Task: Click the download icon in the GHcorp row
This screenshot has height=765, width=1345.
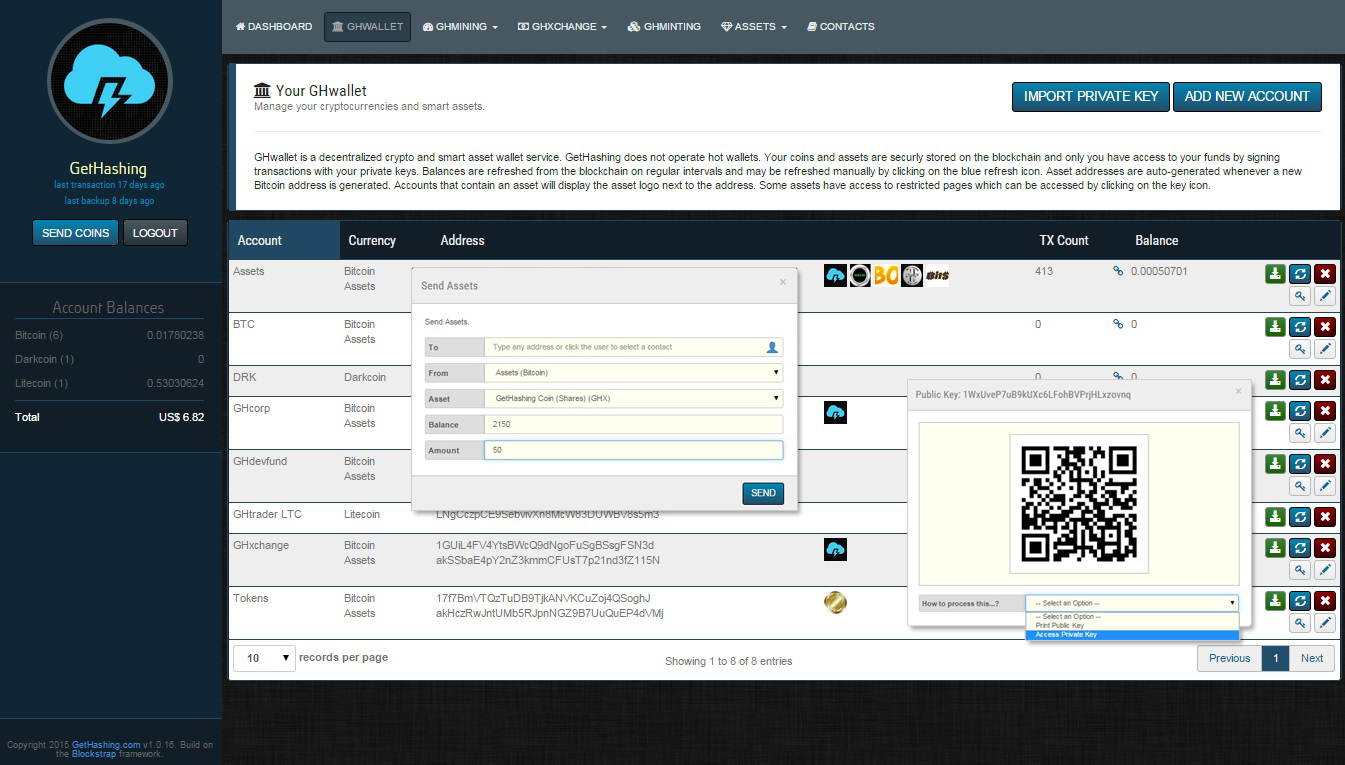Action: click(x=1275, y=410)
